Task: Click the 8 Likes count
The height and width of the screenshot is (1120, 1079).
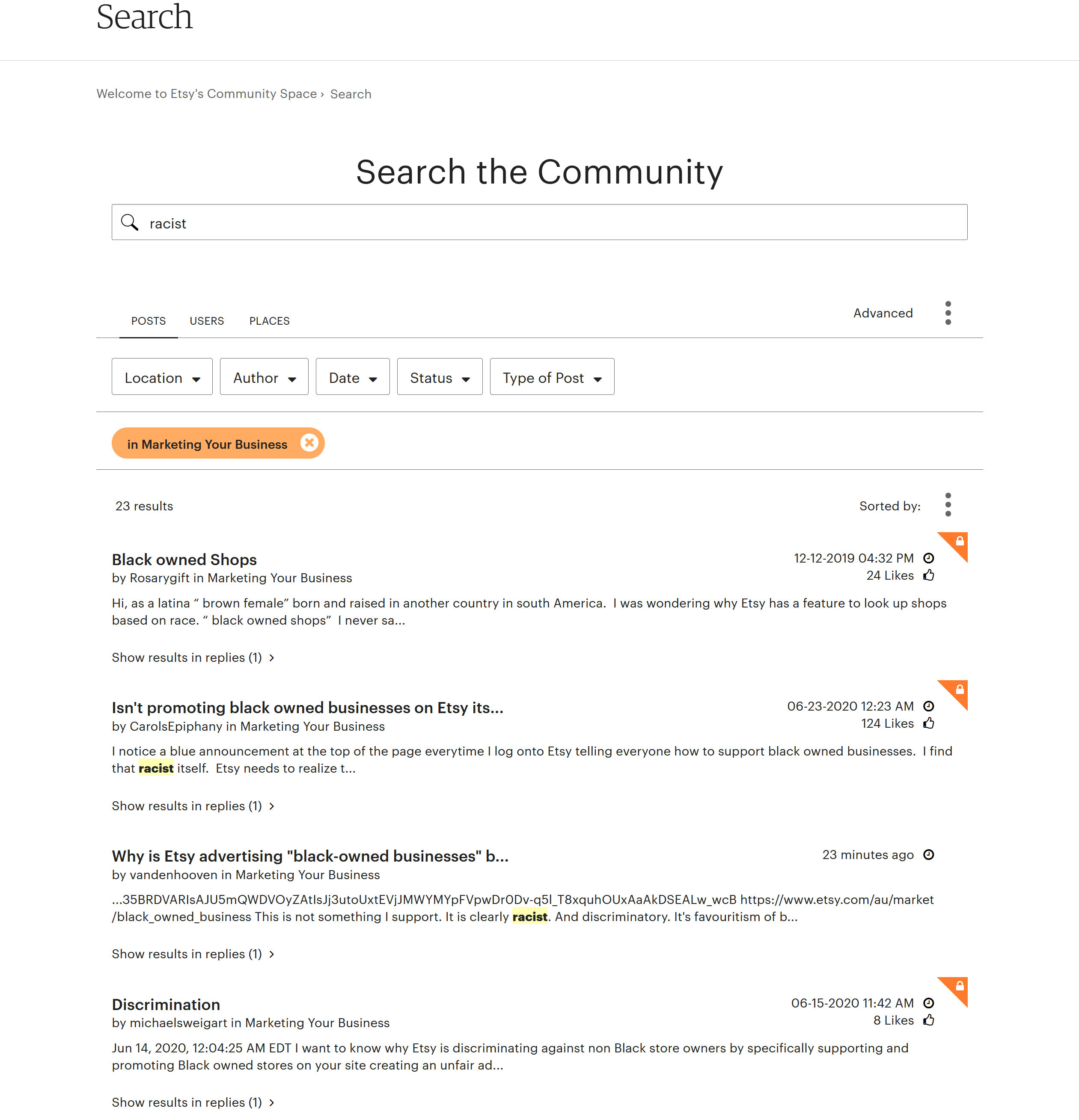Action: 894,1021
